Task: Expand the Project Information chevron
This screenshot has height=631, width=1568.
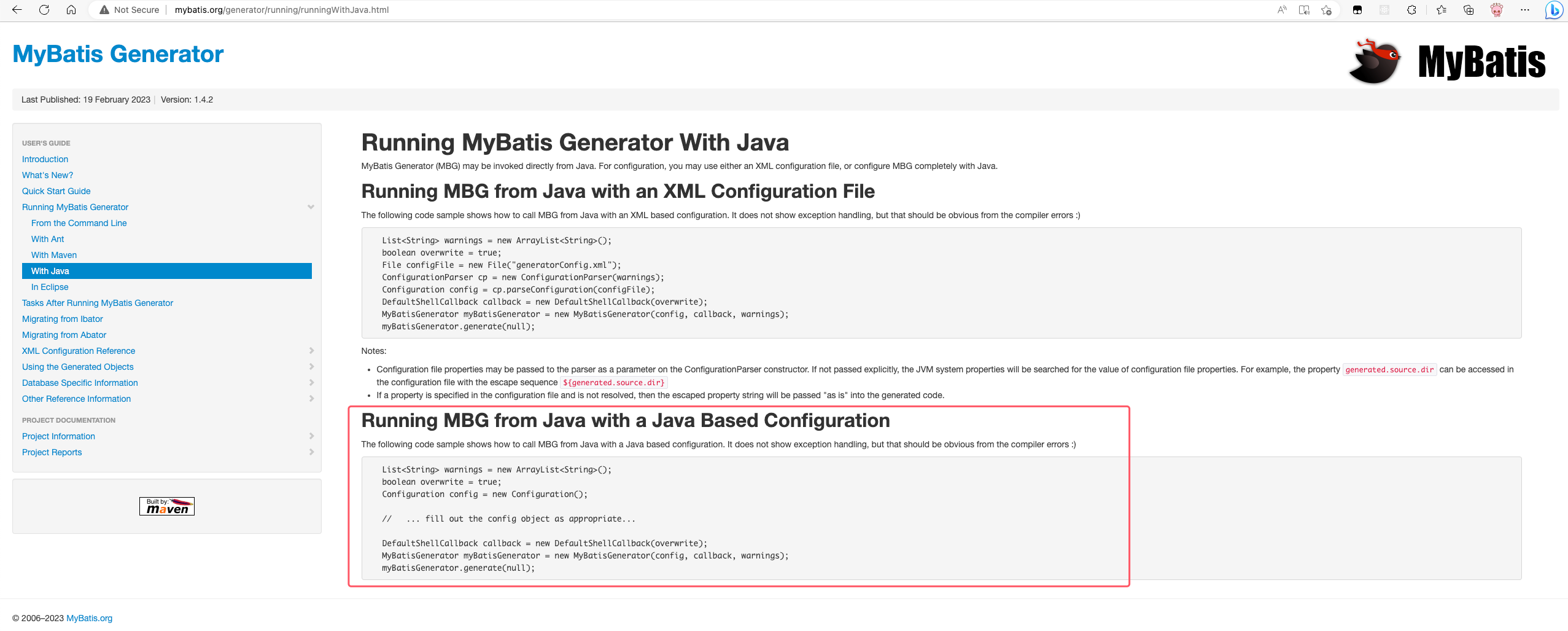Action: (311, 436)
